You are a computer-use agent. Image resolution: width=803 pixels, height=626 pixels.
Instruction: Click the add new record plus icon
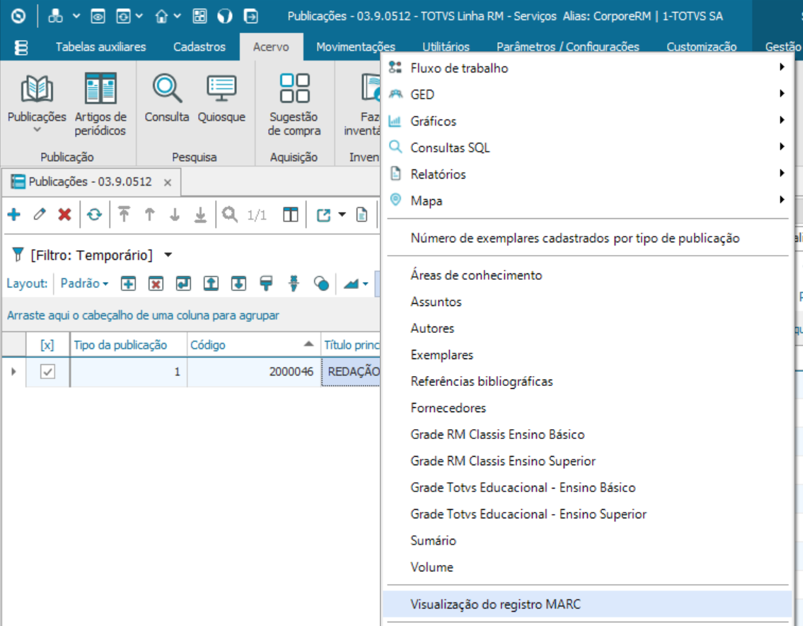[x=14, y=214]
